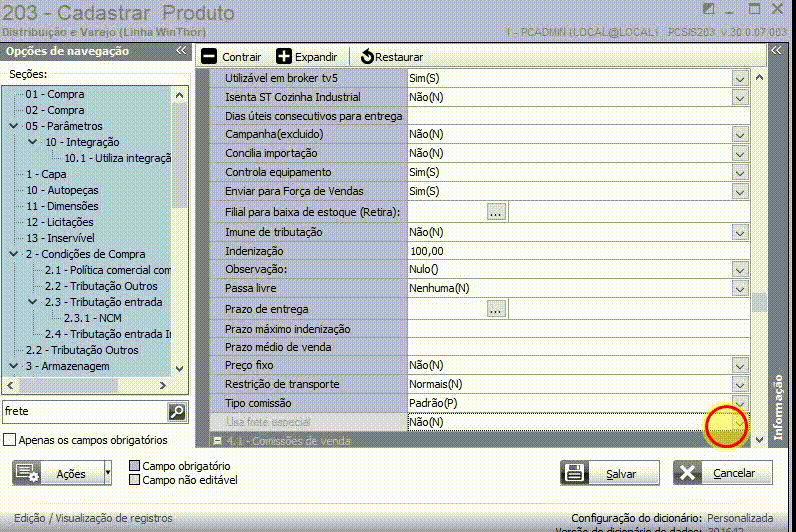The image size is (796, 532).
Task: Expand the Informação side panel chevrons
Action: point(776,50)
